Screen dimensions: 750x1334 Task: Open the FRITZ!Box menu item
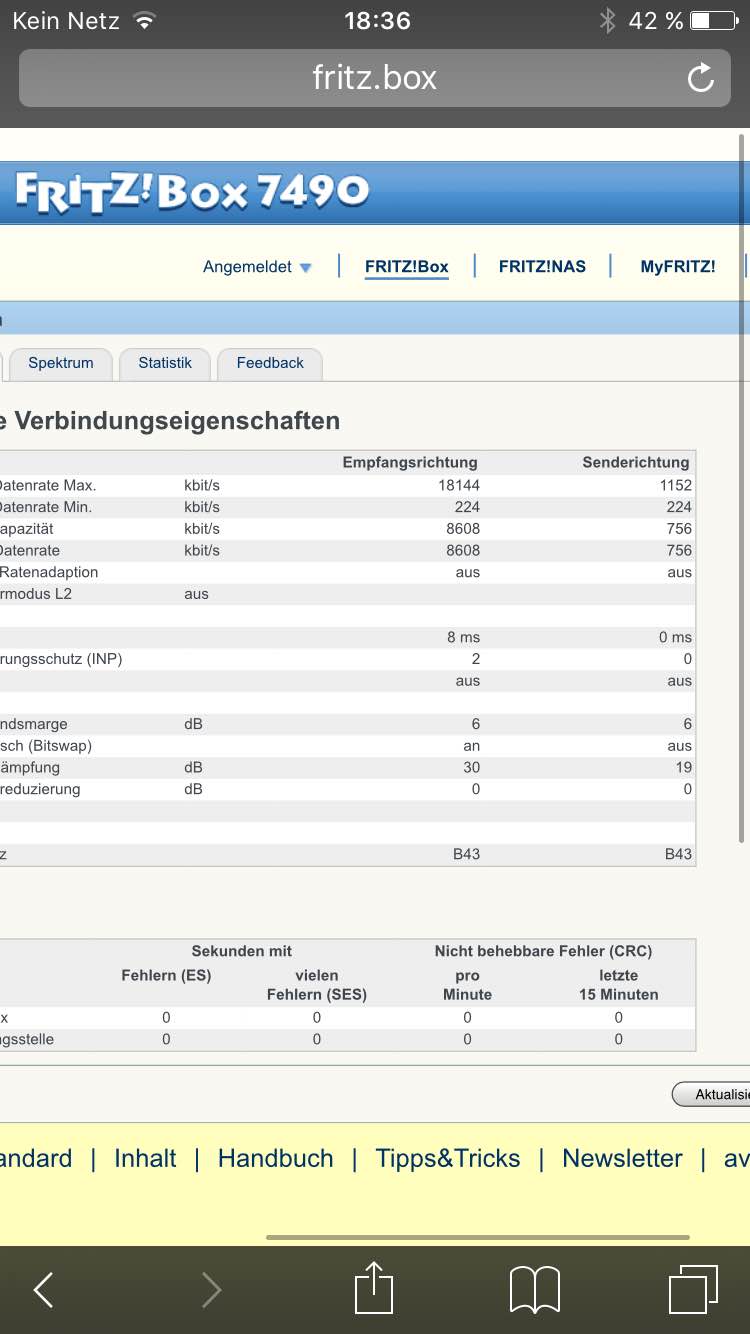[x=406, y=267]
